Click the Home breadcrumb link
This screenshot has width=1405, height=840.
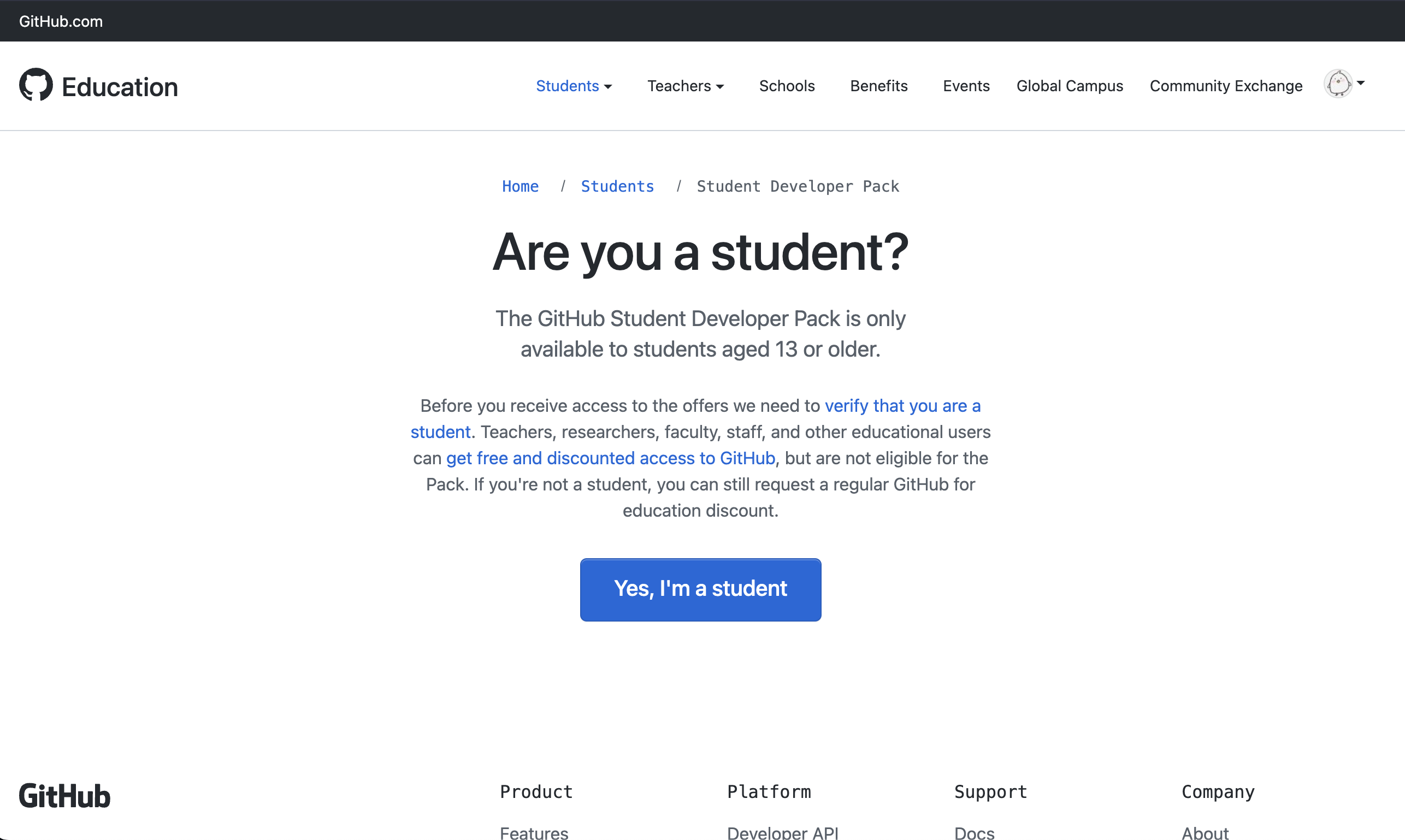520,186
